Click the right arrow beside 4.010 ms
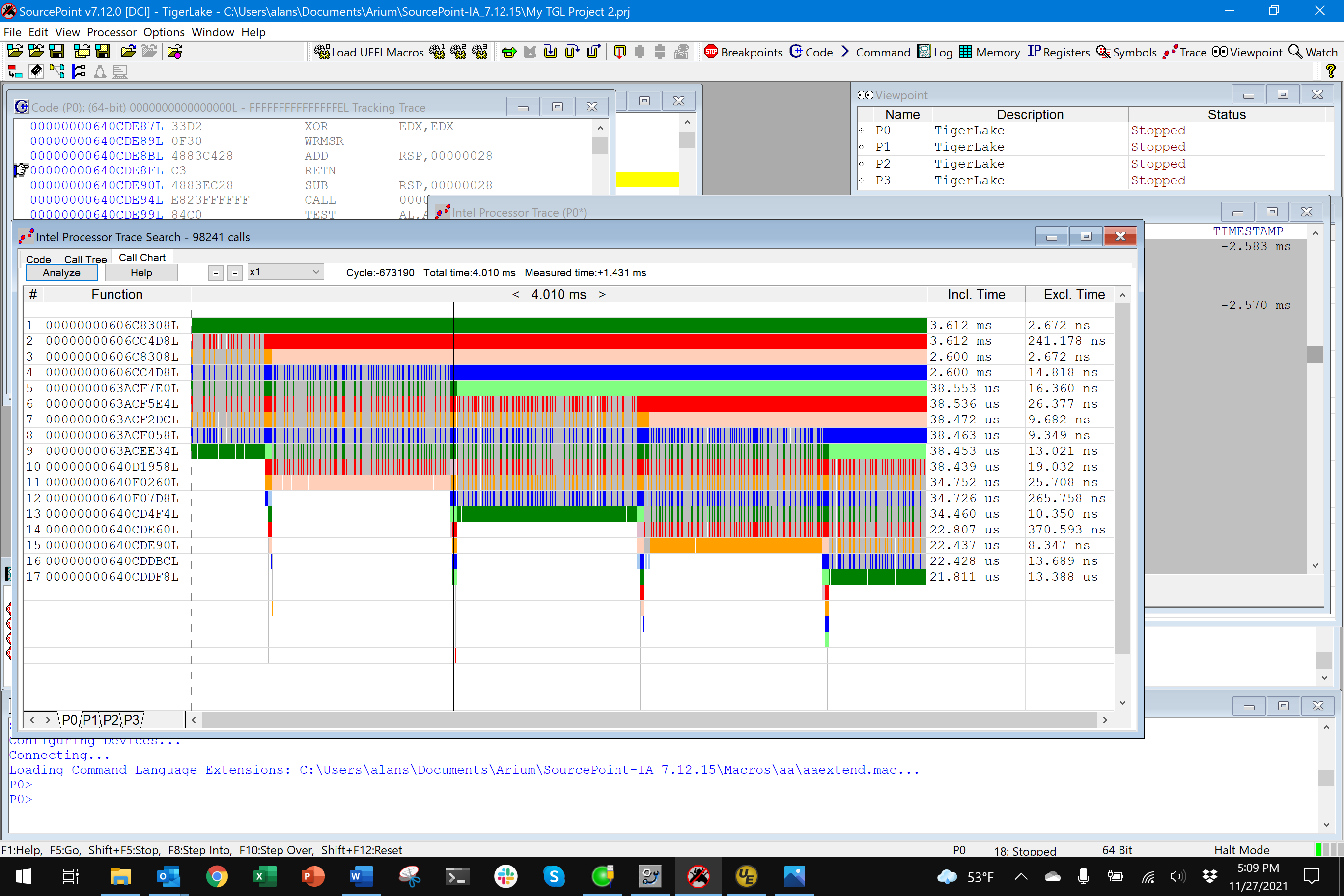This screenshot has width=1344, height=896. point(602,294)
